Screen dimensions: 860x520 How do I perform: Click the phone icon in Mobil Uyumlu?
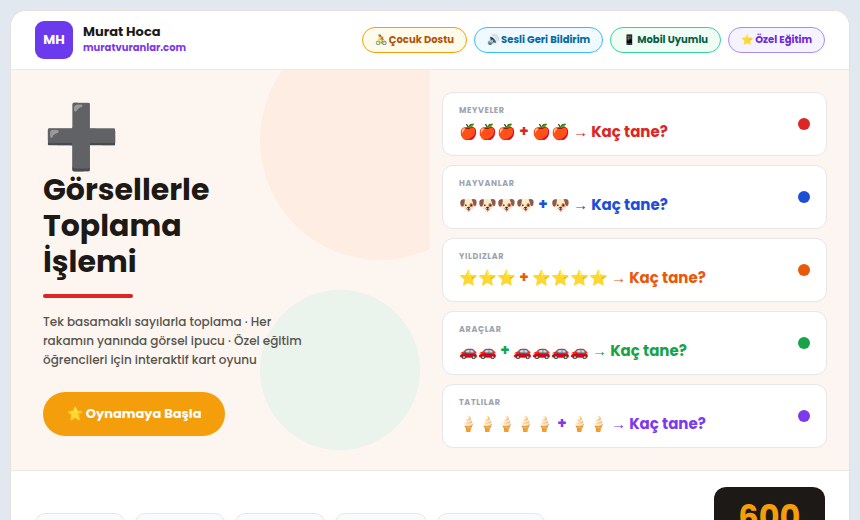pos(629,39)
